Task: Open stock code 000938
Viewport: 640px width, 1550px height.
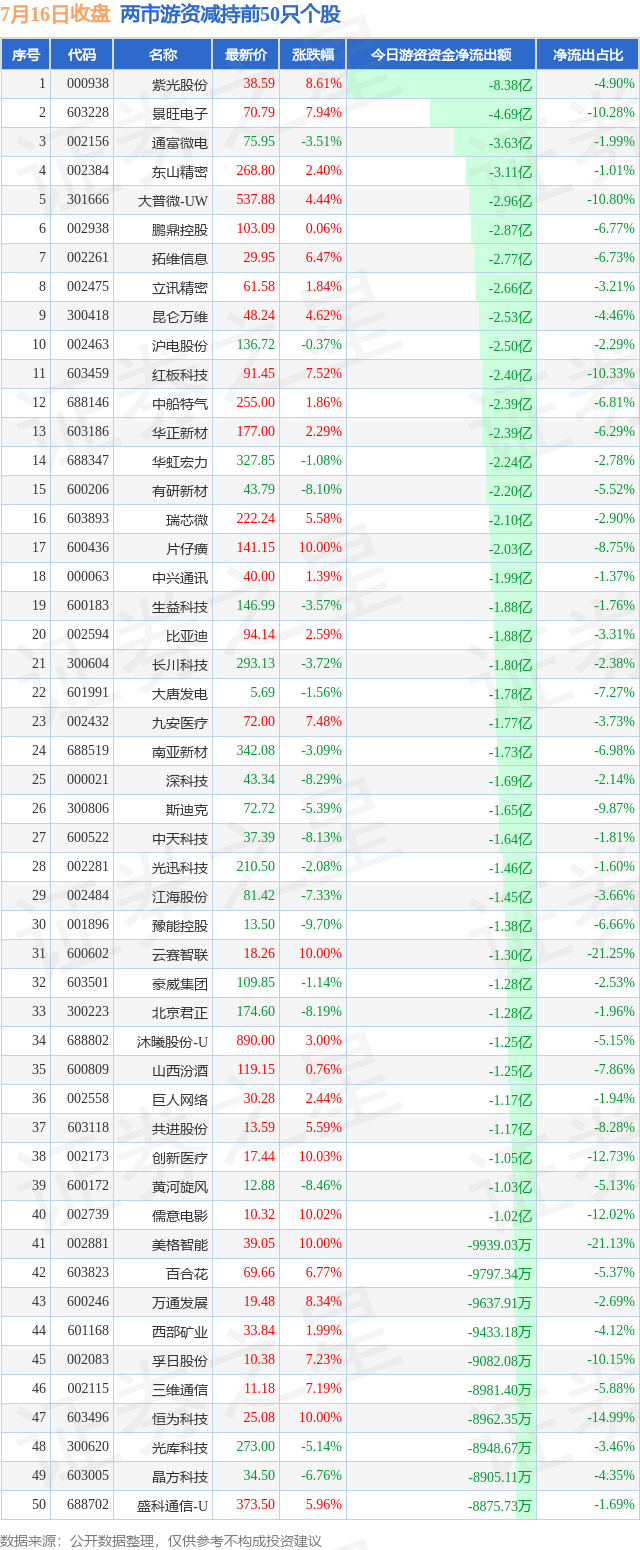Action: coord(89,84)
